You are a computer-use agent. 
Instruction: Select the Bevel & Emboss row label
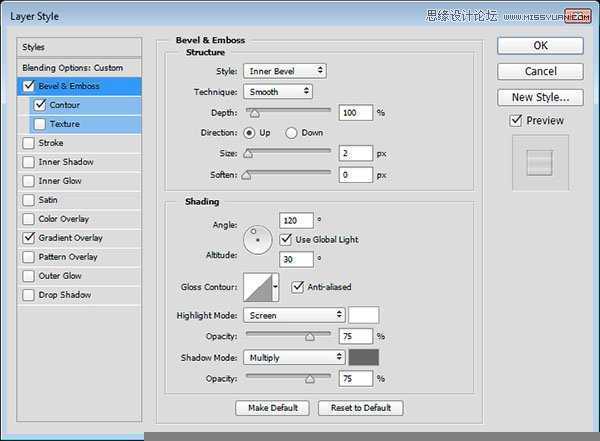pos(69,86)
